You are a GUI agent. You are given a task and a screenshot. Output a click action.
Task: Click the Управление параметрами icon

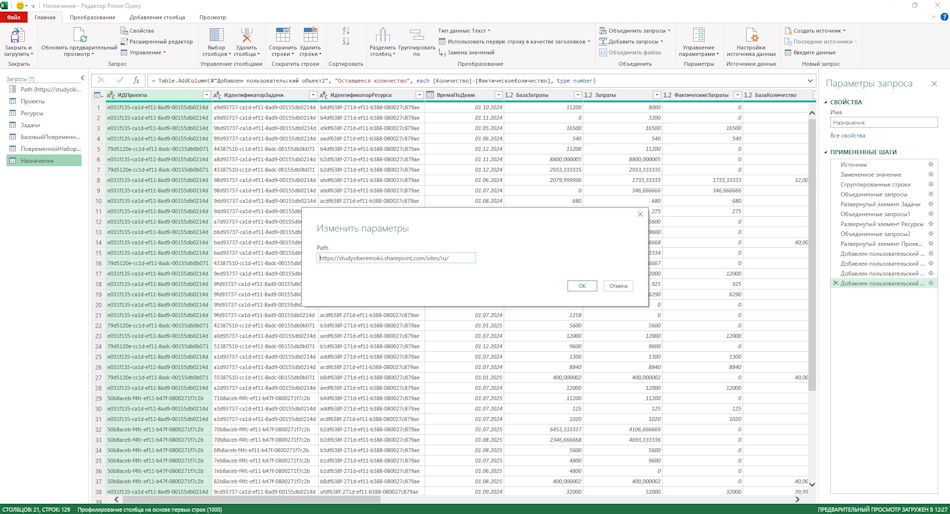coord(699,35)
